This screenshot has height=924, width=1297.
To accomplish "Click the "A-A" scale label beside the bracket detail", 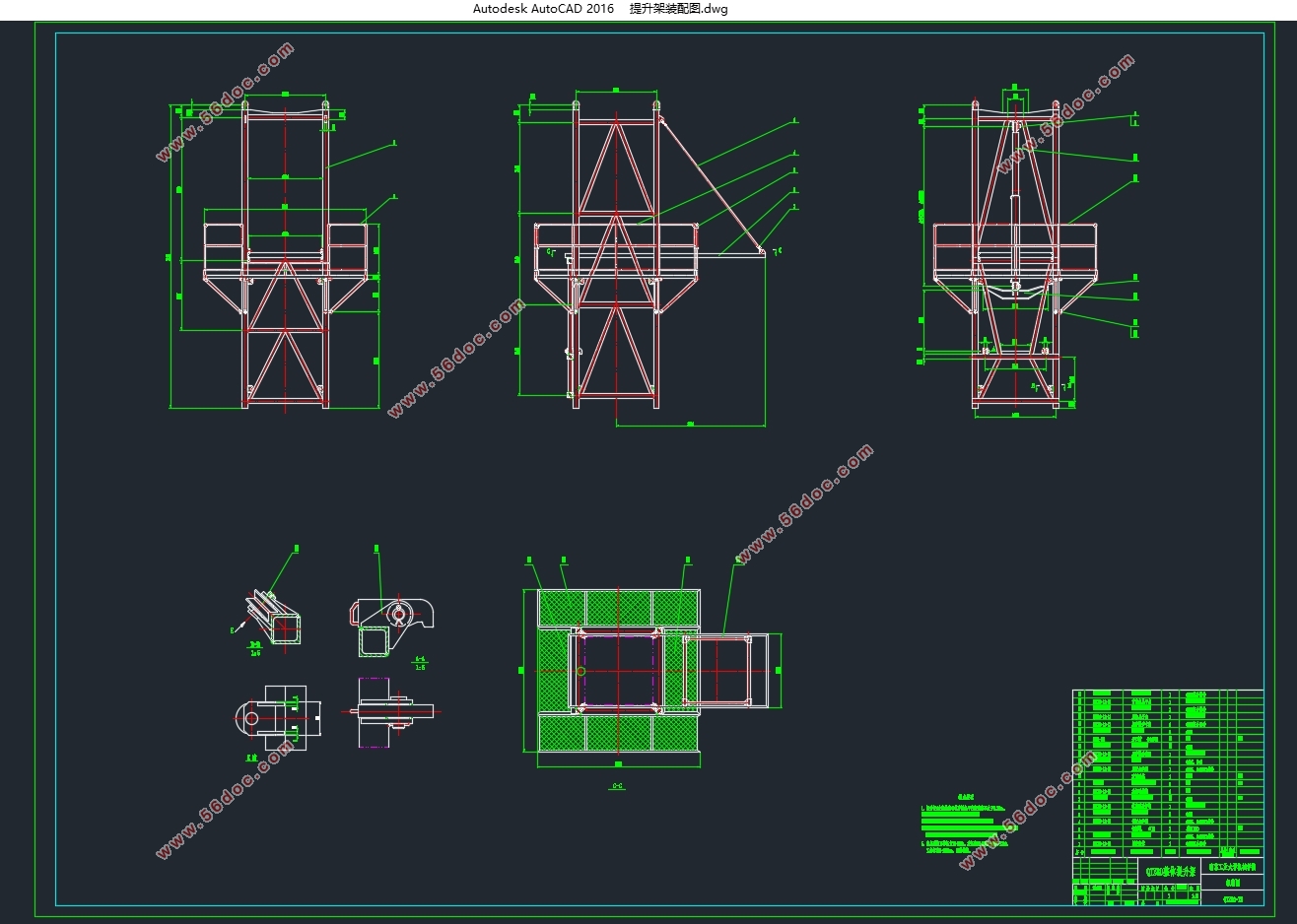I will 420,663.
